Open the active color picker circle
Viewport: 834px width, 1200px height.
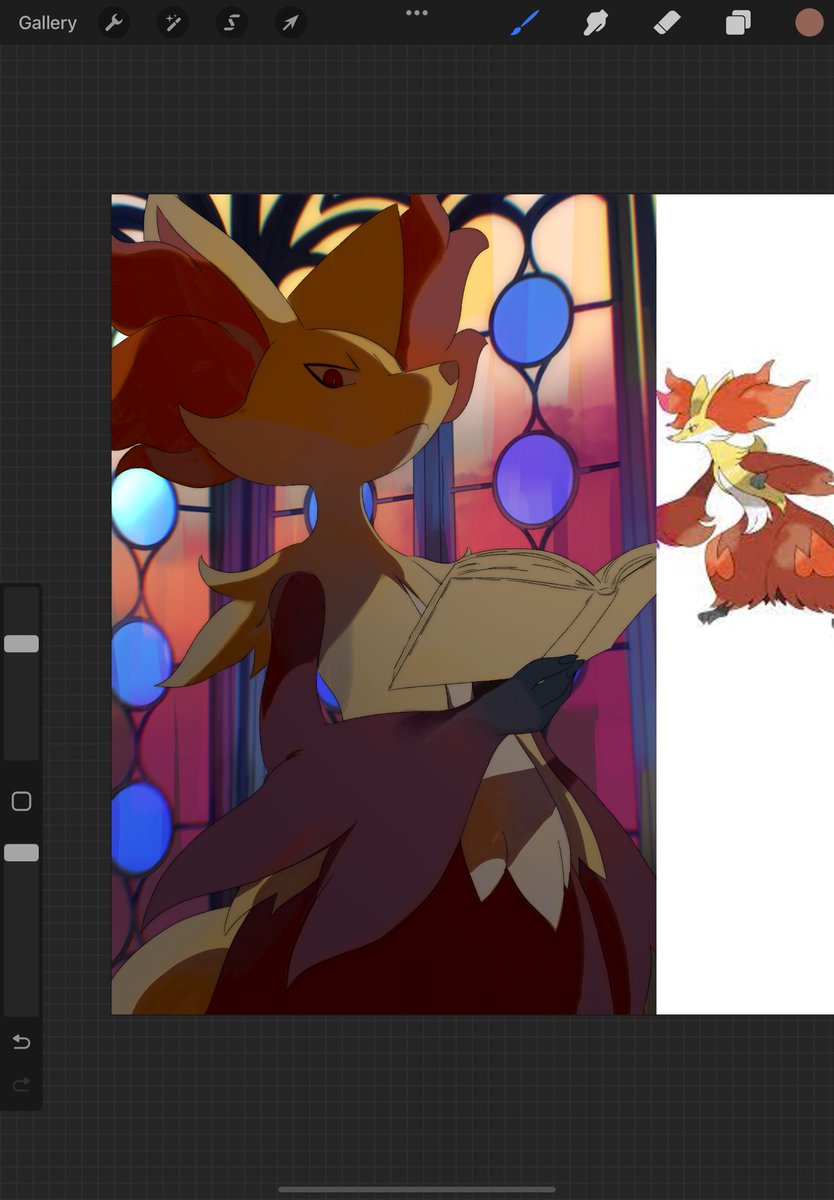pyautogui.click(x=809, y=22)
